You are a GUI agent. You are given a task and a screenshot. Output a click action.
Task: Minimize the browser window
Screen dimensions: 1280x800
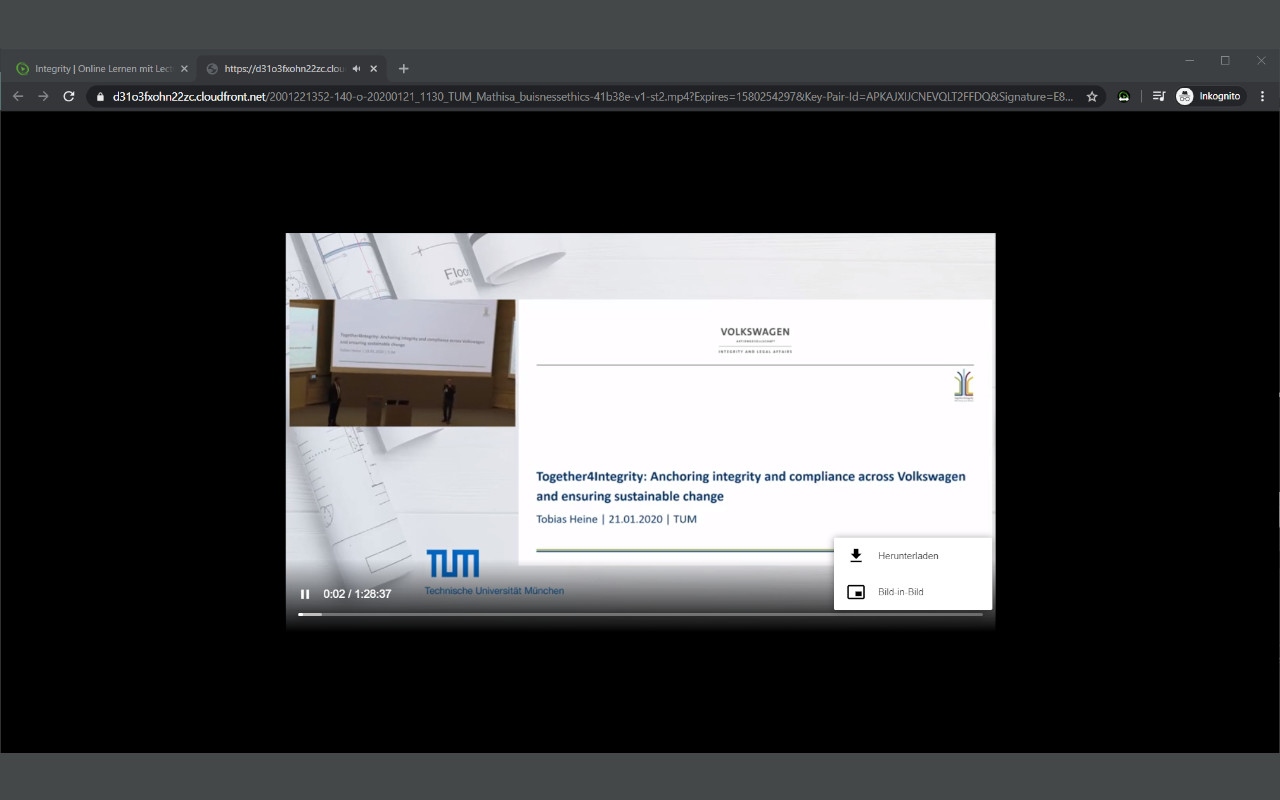pos(1189,61)
